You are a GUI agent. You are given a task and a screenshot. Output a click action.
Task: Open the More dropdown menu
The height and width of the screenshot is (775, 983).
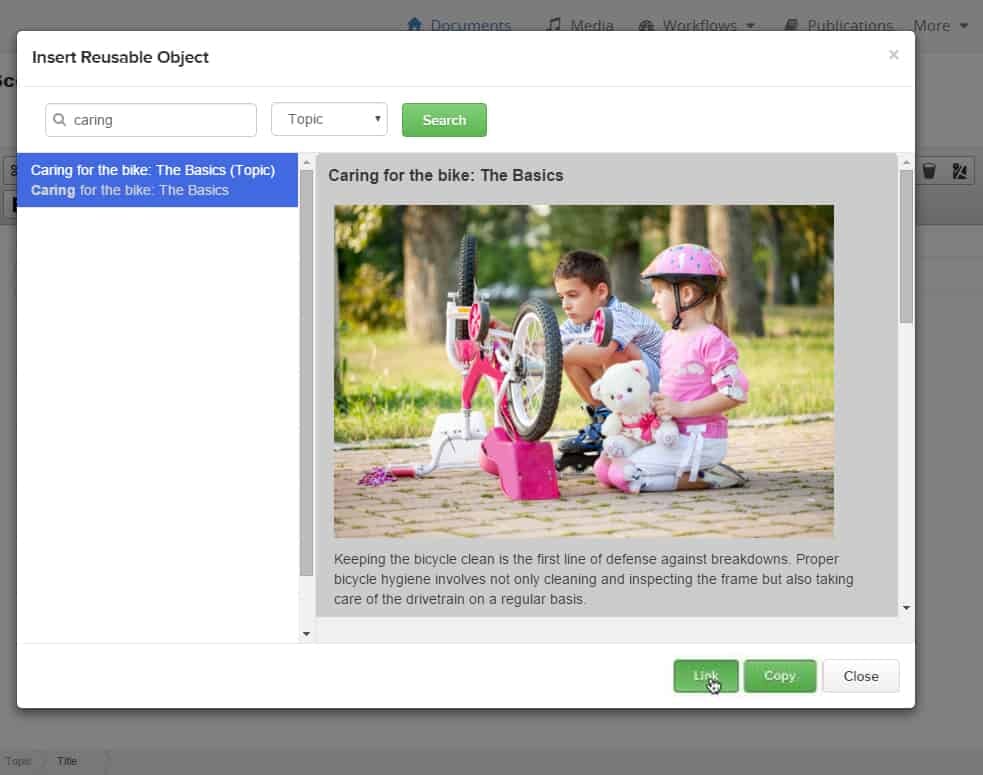pos(940,25)
